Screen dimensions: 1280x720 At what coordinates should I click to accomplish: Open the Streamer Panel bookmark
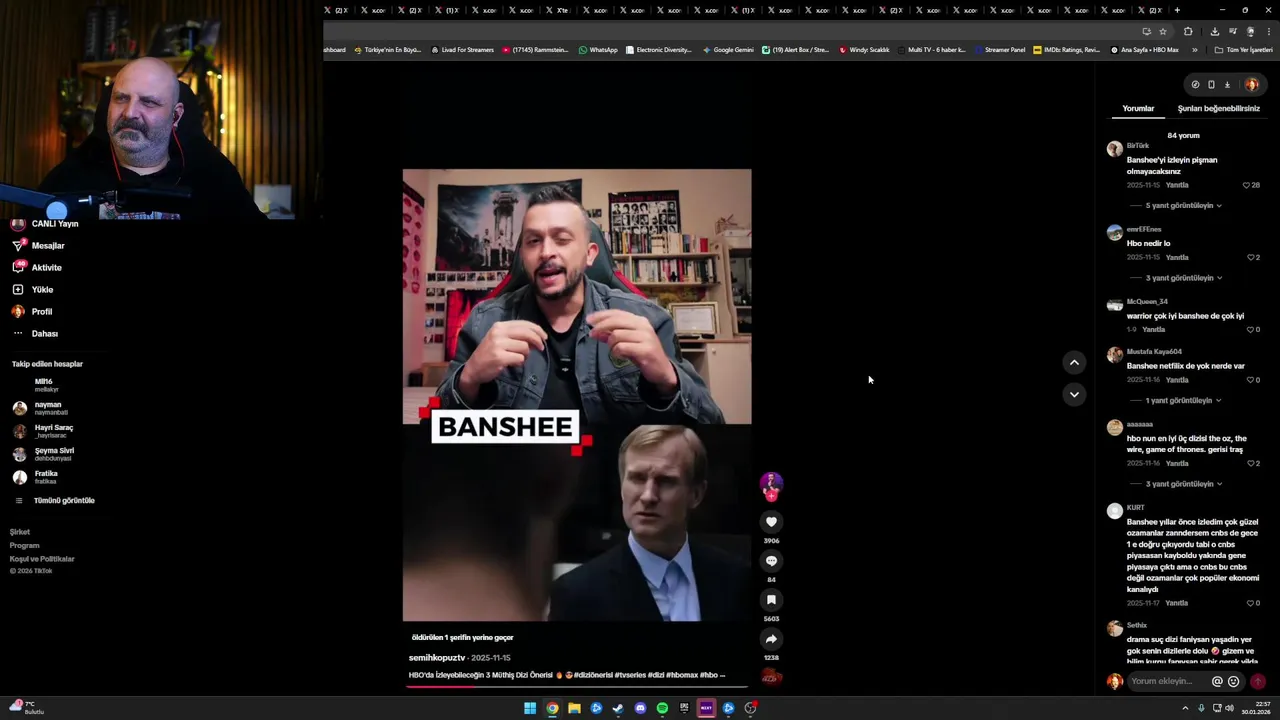tap(999, 50)
